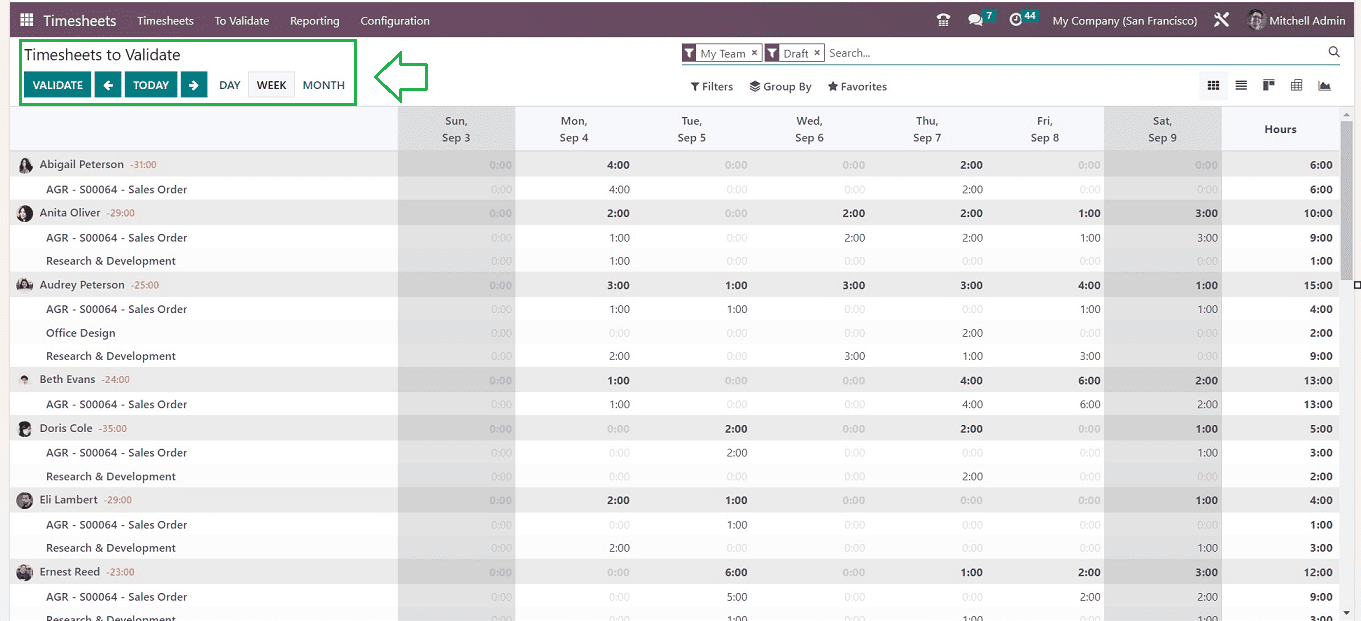1361x621 pixels.
Task: Click Anita Oliver's avatar
Action: [25, 213]
